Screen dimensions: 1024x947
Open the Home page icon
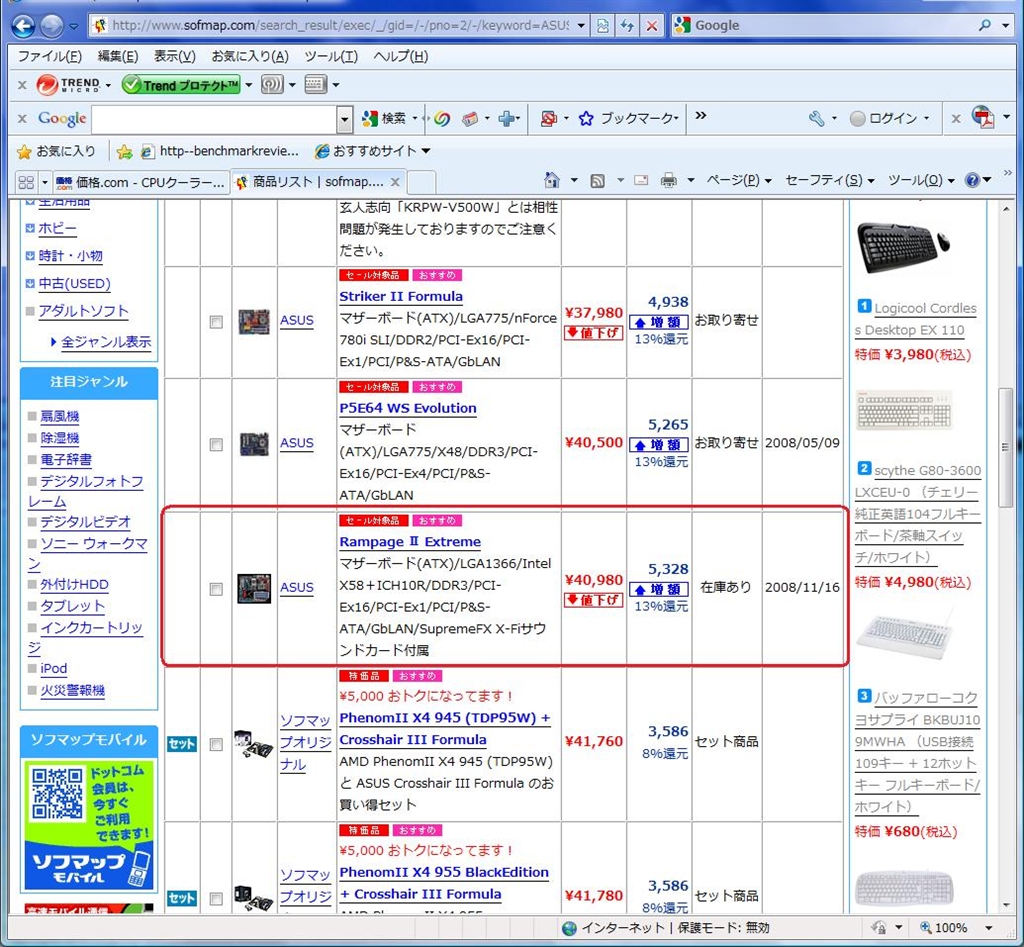coord(551,180)
